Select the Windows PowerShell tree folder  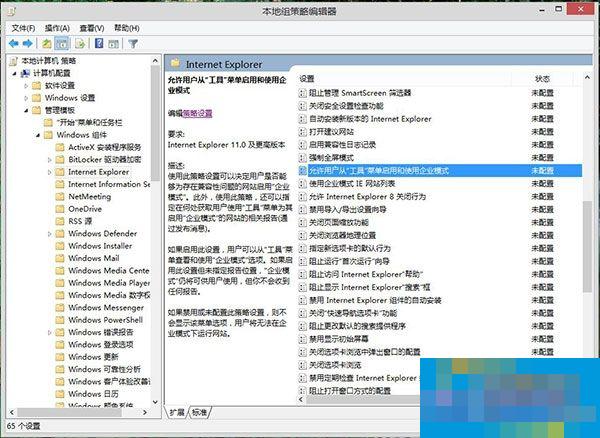105,320
